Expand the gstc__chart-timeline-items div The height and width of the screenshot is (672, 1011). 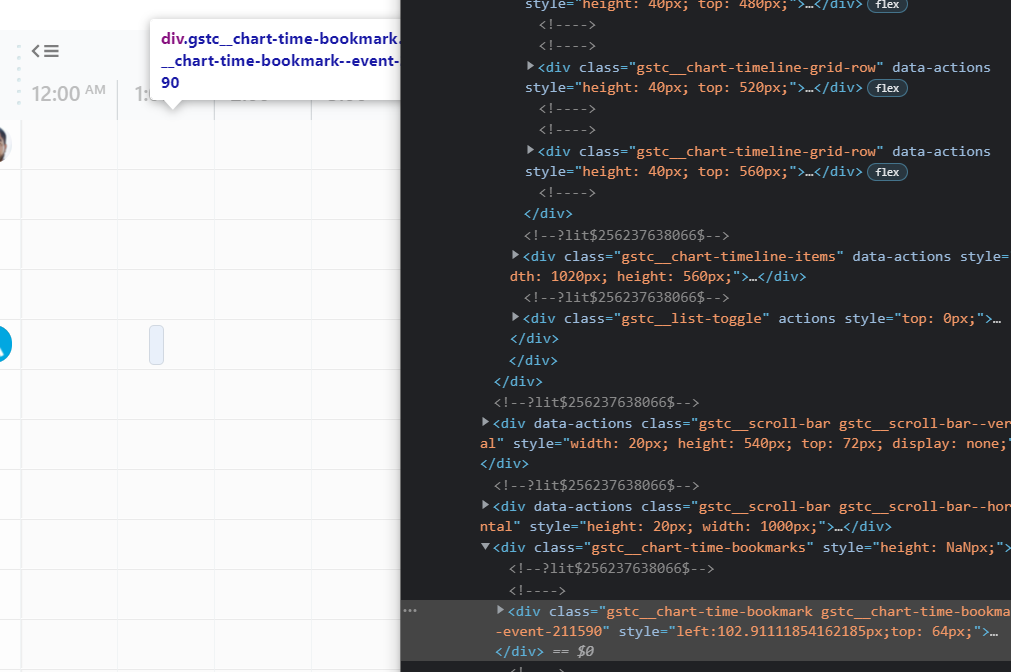tap(515, 255)
